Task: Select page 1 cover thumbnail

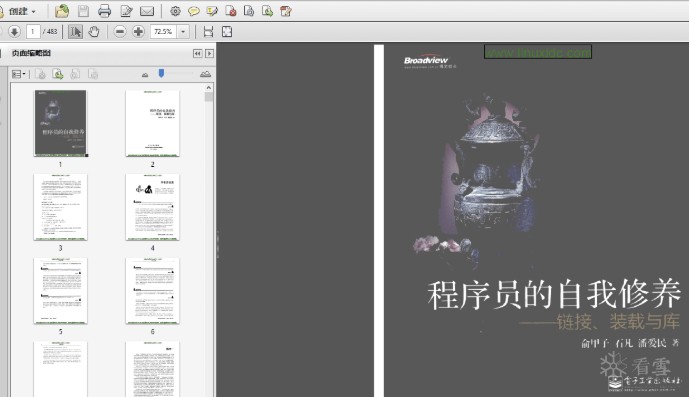Action: click(61, 123)
